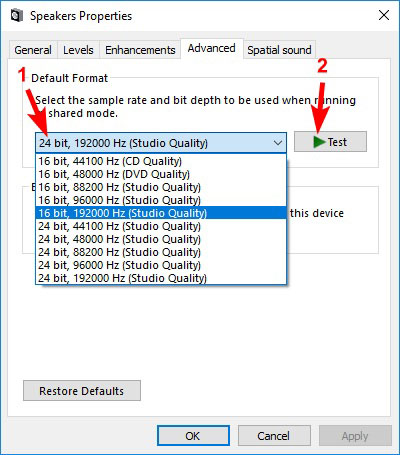Choose 24 bit, 88200 Hz option
Screen dimensions: 400x455
tap(161, 252)
